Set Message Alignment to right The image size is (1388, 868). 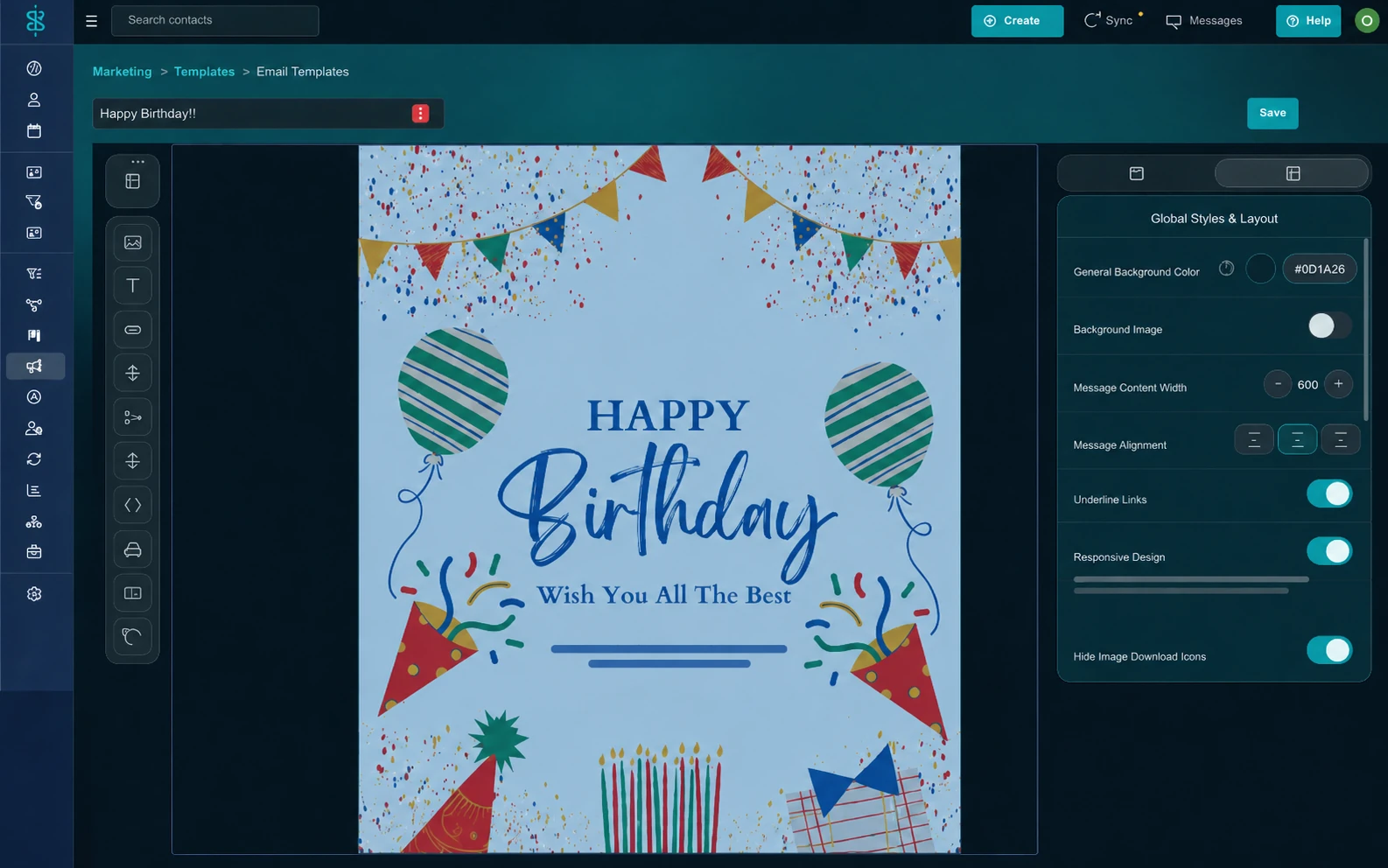(x=1340, y=439)
